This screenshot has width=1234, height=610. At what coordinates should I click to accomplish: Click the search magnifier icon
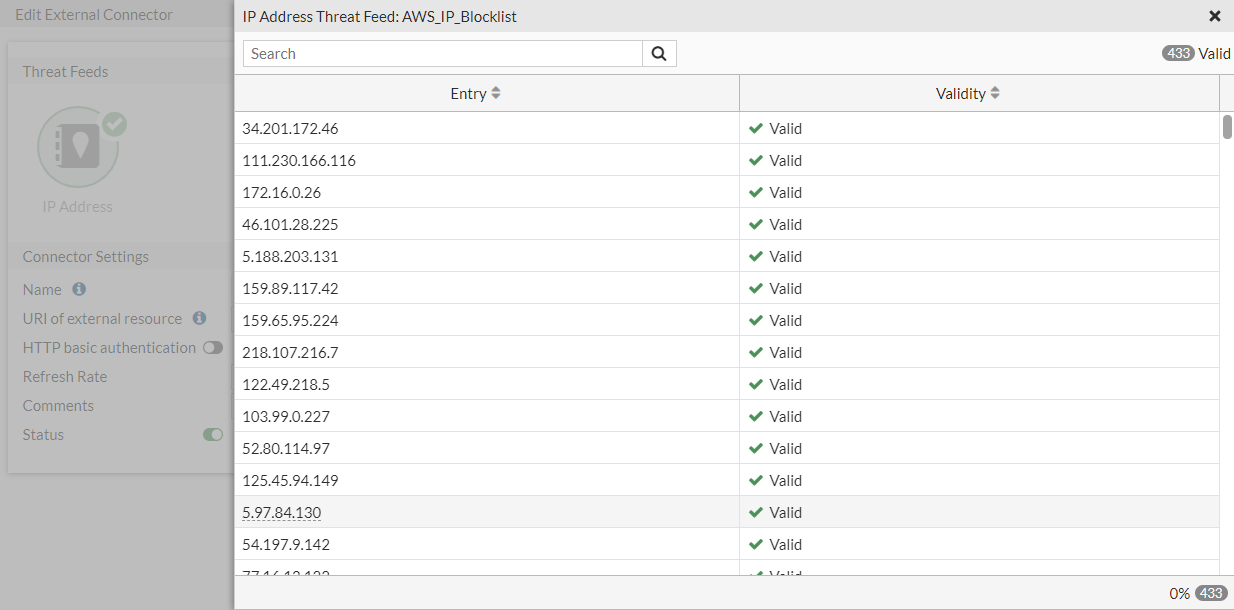click(x=659, y=54)
